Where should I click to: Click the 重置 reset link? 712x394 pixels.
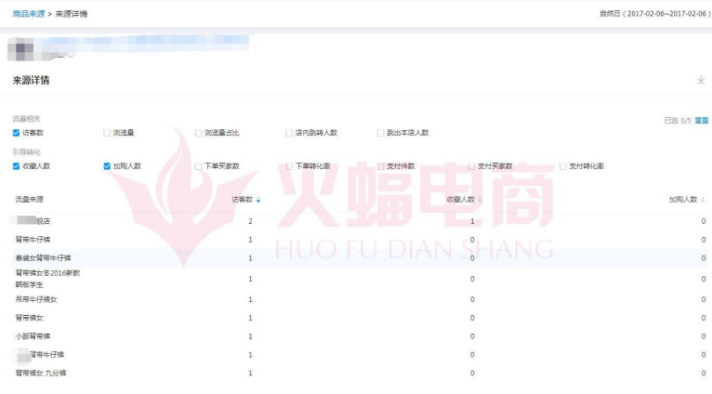[x=702, y=120]
